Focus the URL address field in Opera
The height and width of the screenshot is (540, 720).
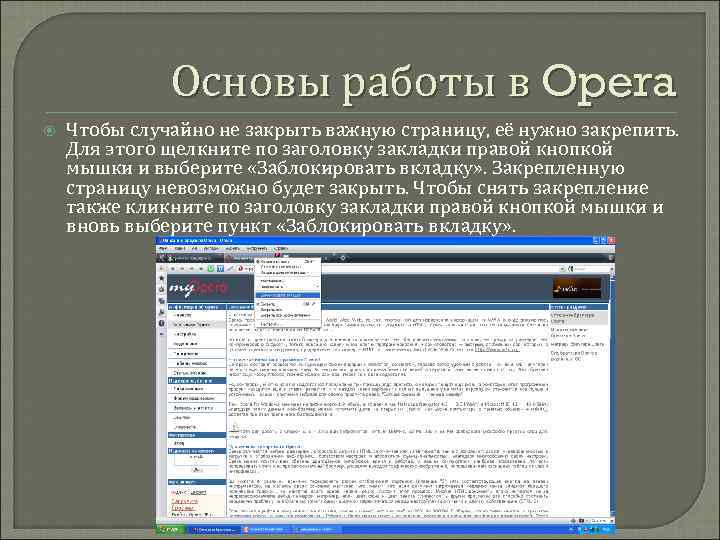[x=399, y=269]
